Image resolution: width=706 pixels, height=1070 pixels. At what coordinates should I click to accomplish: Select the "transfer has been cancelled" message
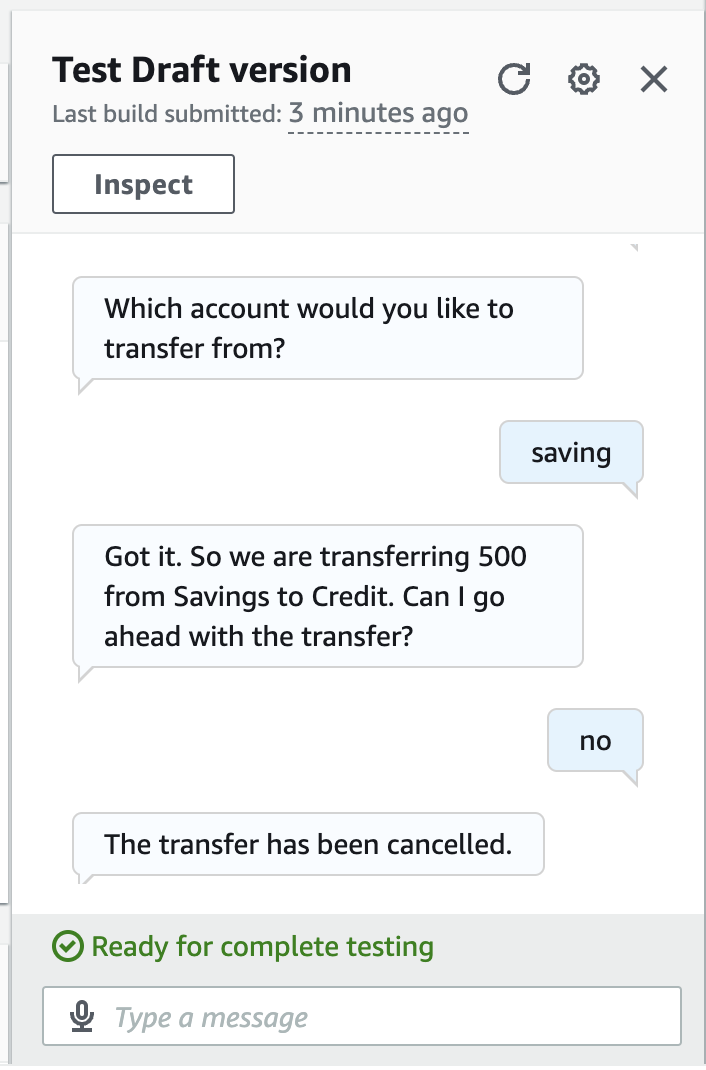(308, 844)
